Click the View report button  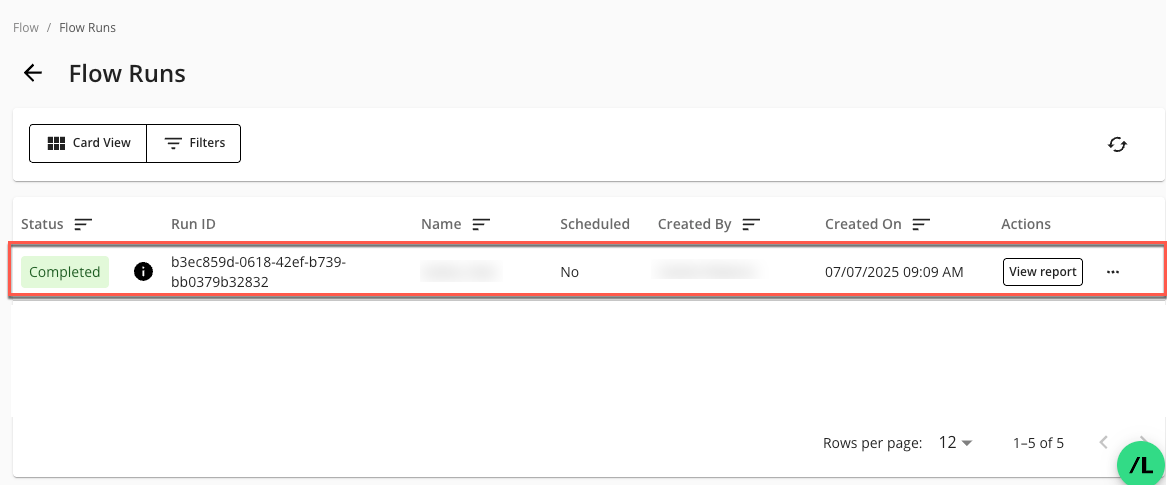click(x=1042, y=272)
